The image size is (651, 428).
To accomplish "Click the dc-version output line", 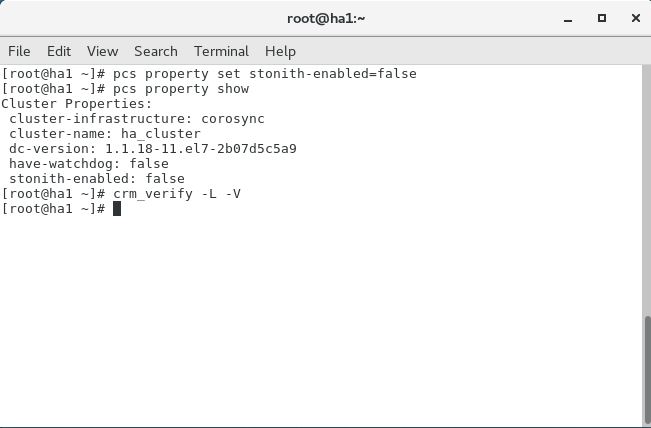I will point(153,149).
